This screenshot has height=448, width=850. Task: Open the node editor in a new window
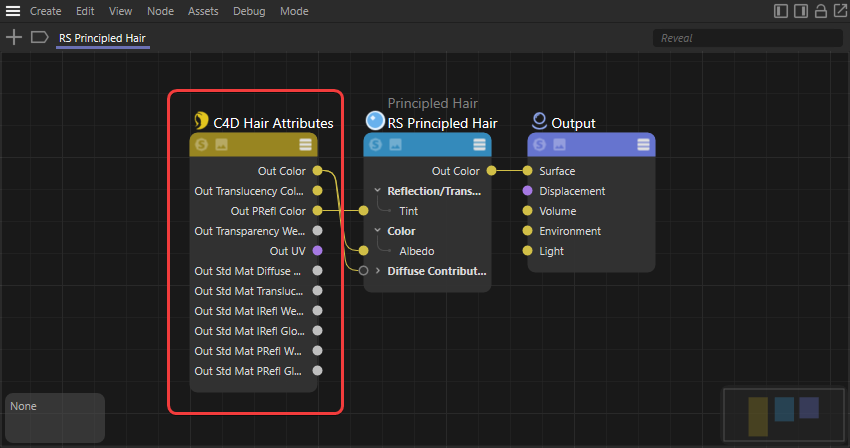click(x=838, y=12)
